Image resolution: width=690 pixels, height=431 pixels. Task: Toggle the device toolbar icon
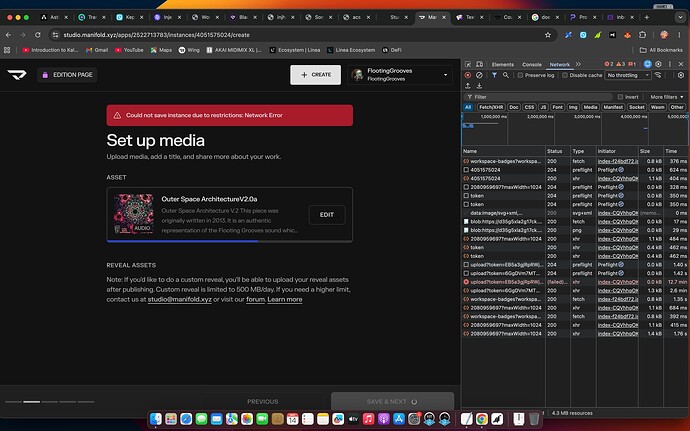pos(479,64)
